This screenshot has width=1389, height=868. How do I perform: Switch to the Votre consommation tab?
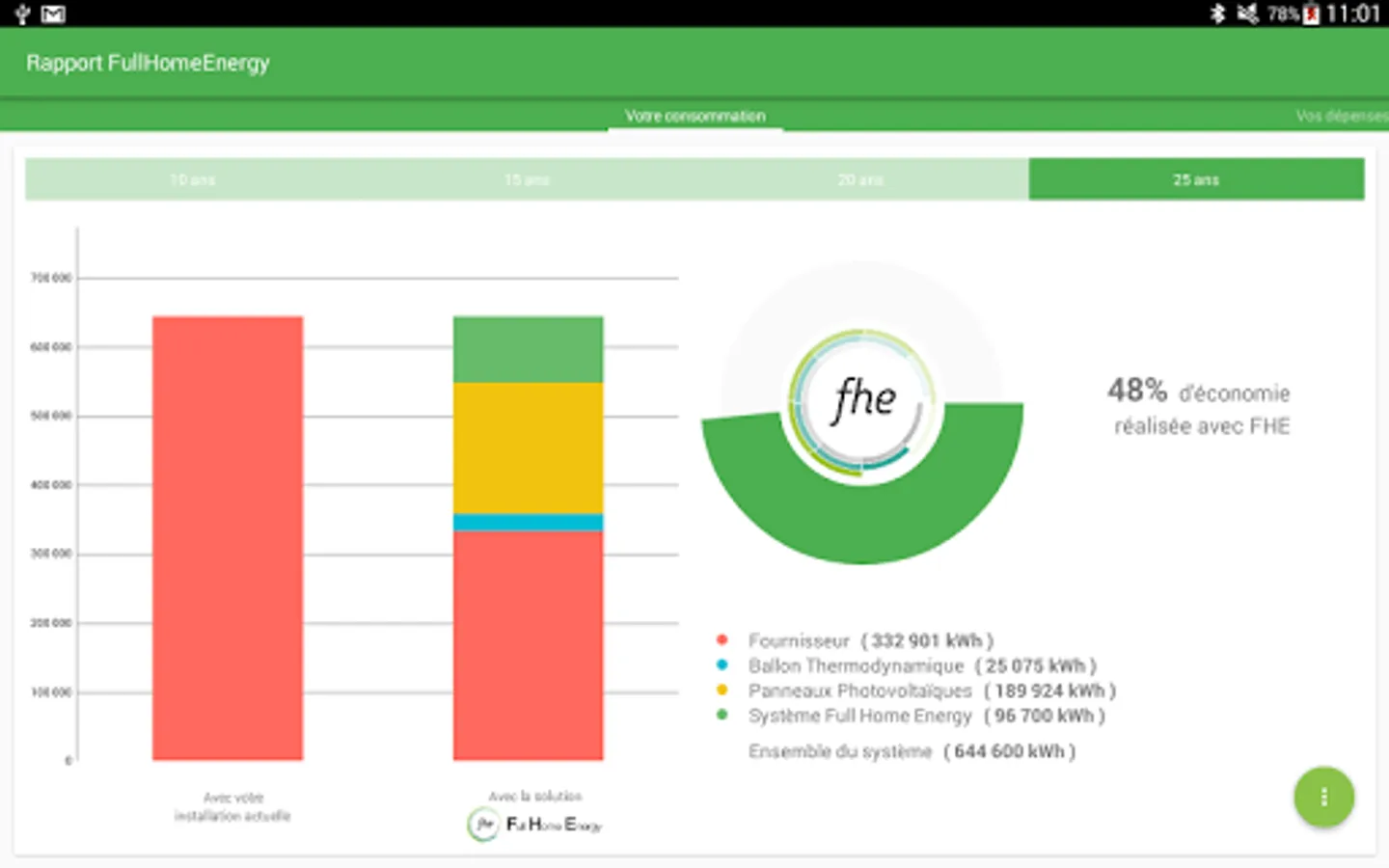694,116
